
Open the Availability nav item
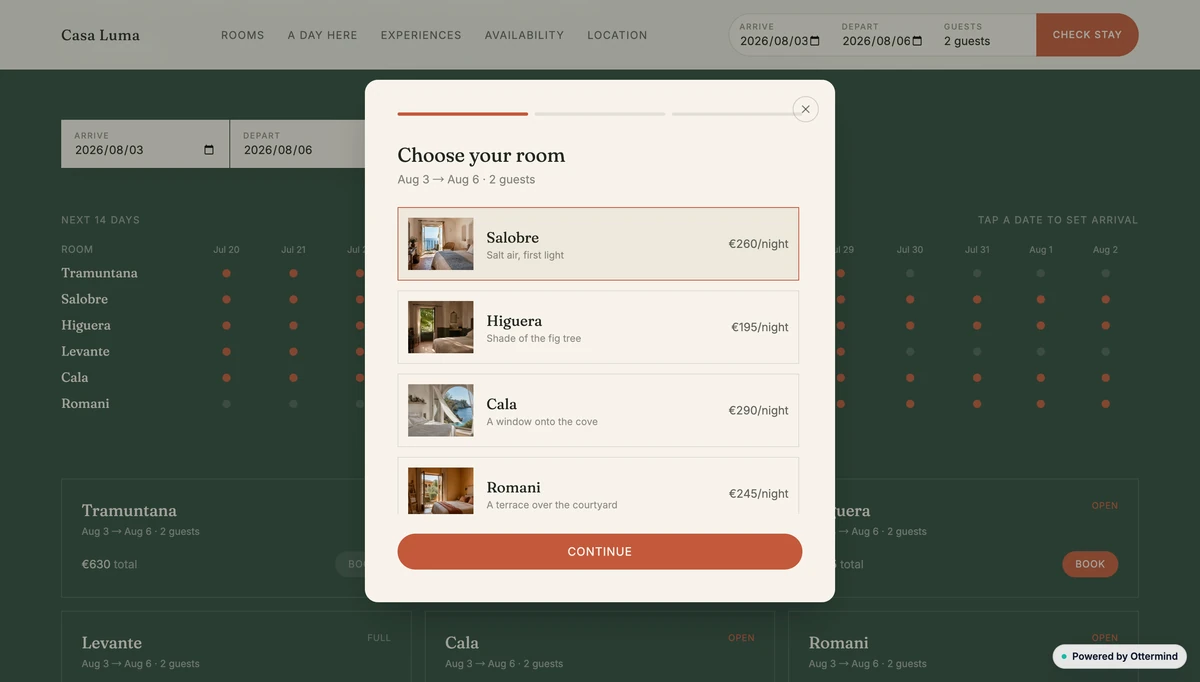[x=524, y=35]
